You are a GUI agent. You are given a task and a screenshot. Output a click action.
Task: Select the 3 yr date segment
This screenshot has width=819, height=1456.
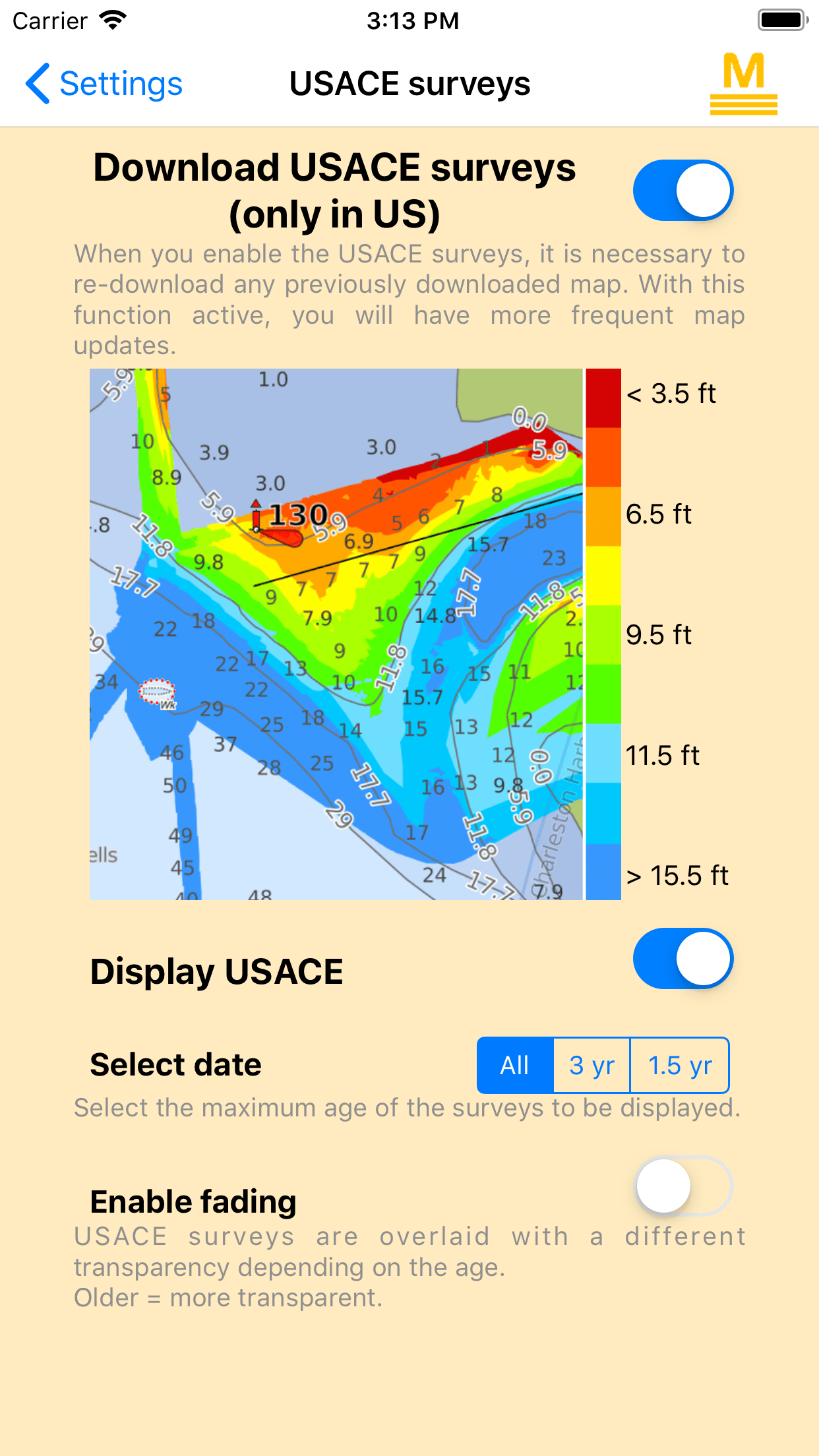(591, 1065)
